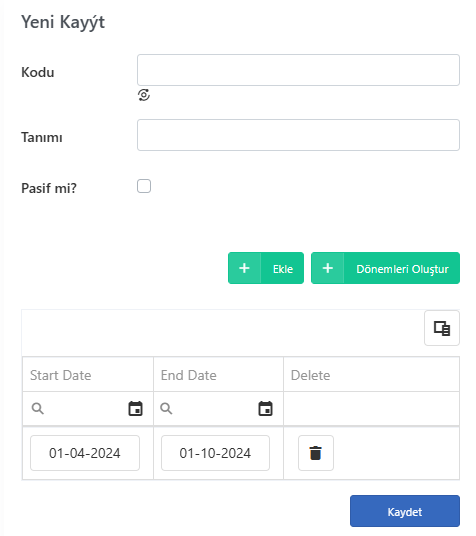
Task: Click the Start Date search magnifier icon
Action: click(38, 408)
